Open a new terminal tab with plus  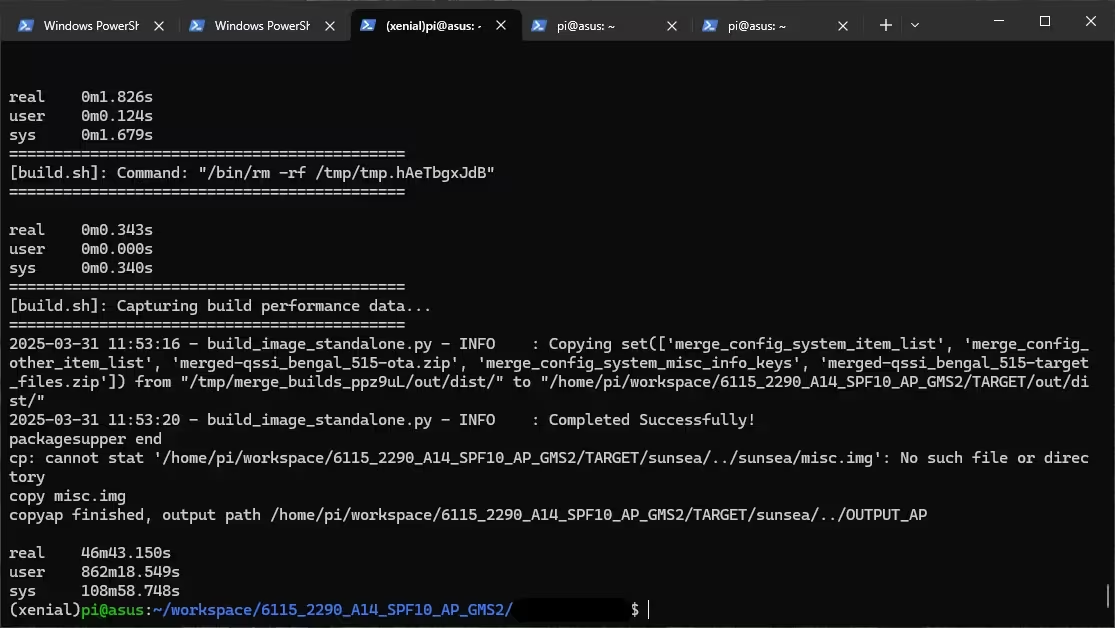(885, 26)
